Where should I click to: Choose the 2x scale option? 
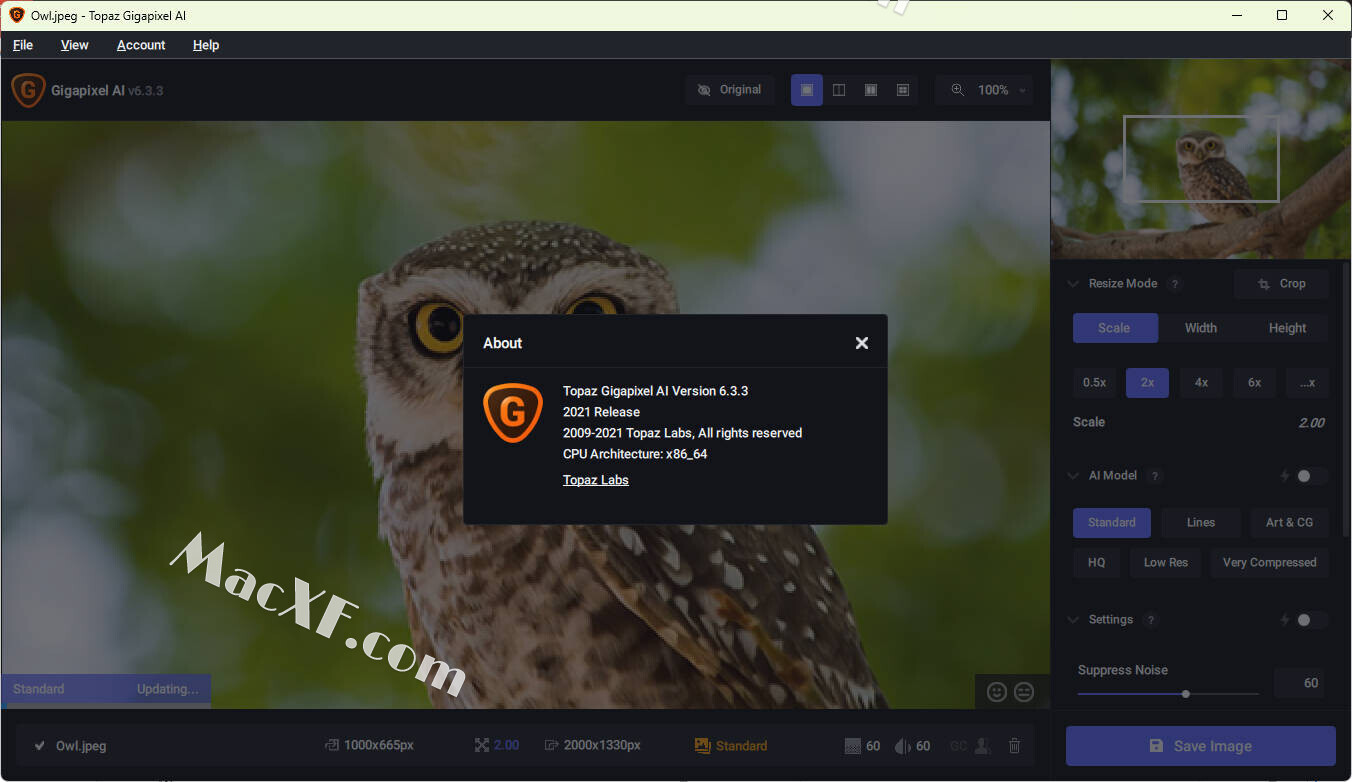point(1147,383)
